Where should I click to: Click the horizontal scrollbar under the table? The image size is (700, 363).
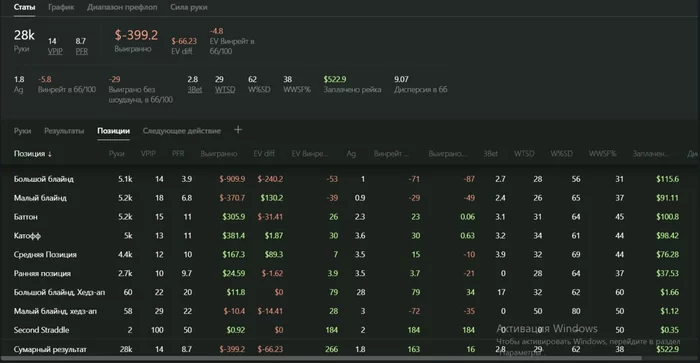(x=321, y=358)
